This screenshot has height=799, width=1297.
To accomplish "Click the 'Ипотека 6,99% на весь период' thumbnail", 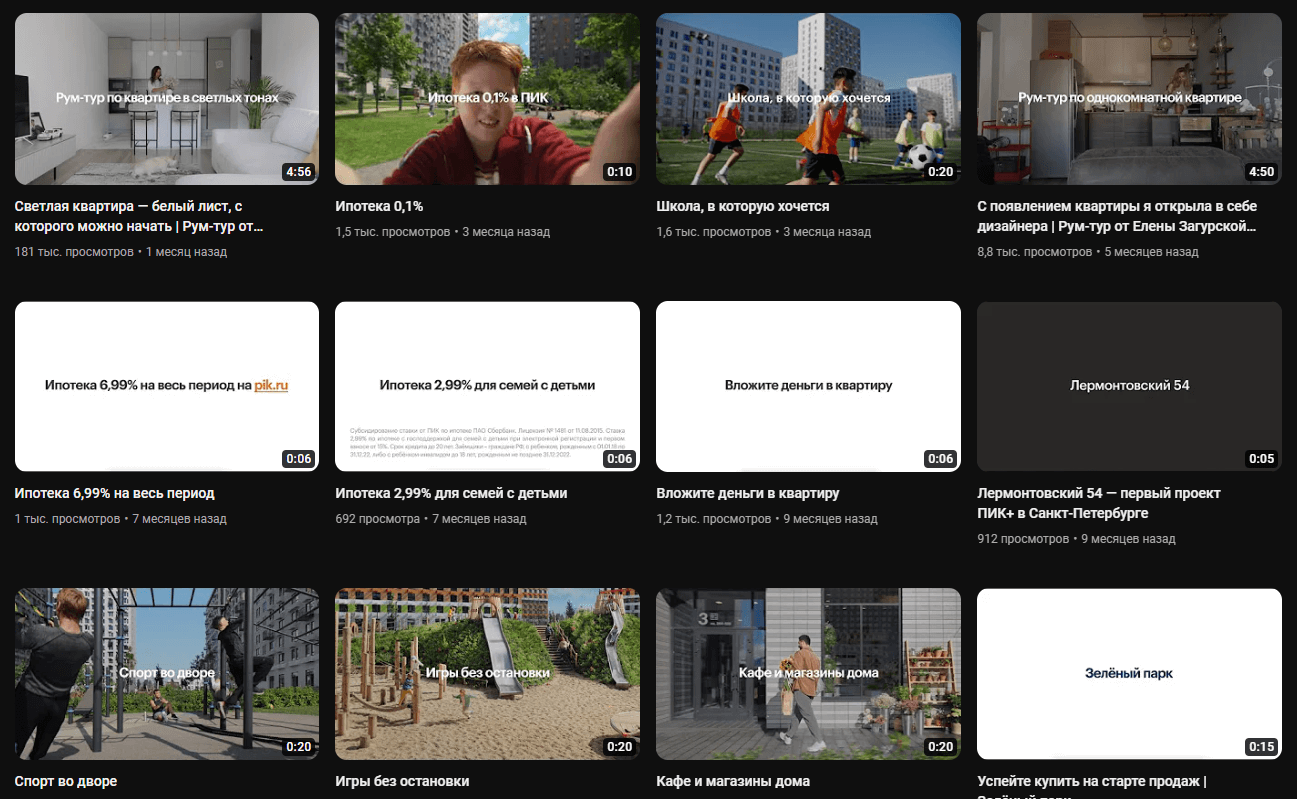I will click(167, 386).
